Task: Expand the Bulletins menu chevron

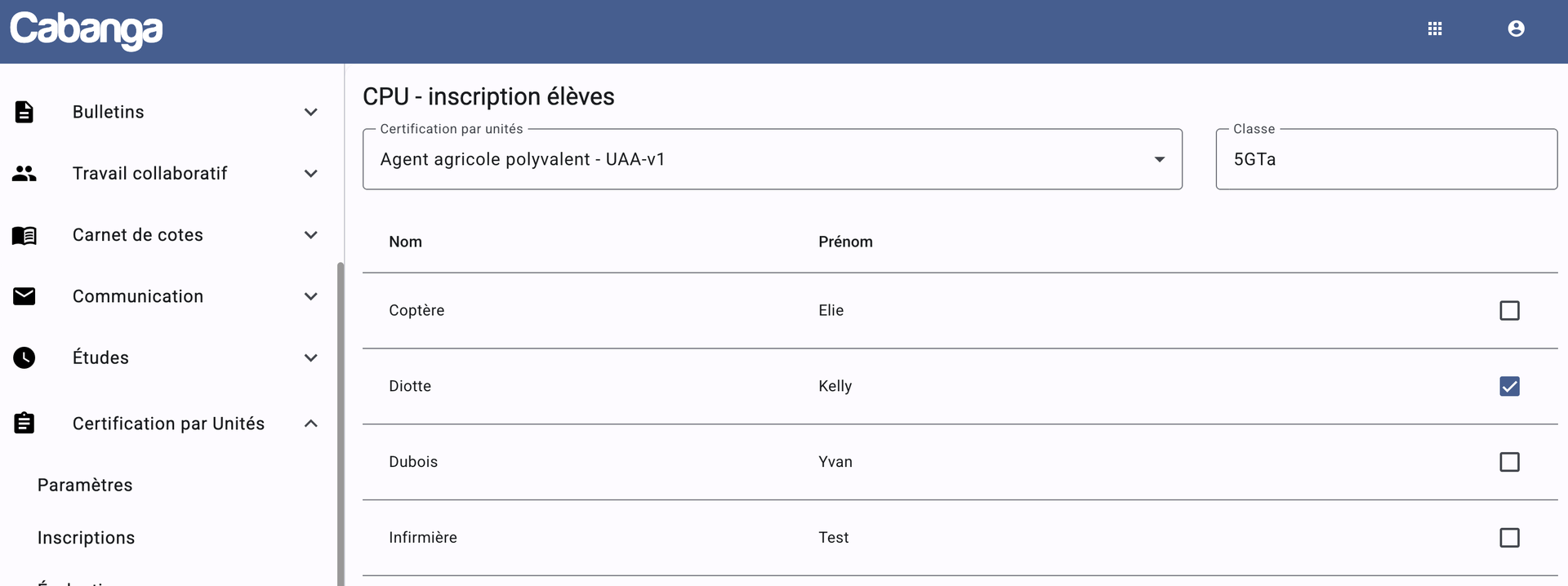Action: (x=311, y=112)
